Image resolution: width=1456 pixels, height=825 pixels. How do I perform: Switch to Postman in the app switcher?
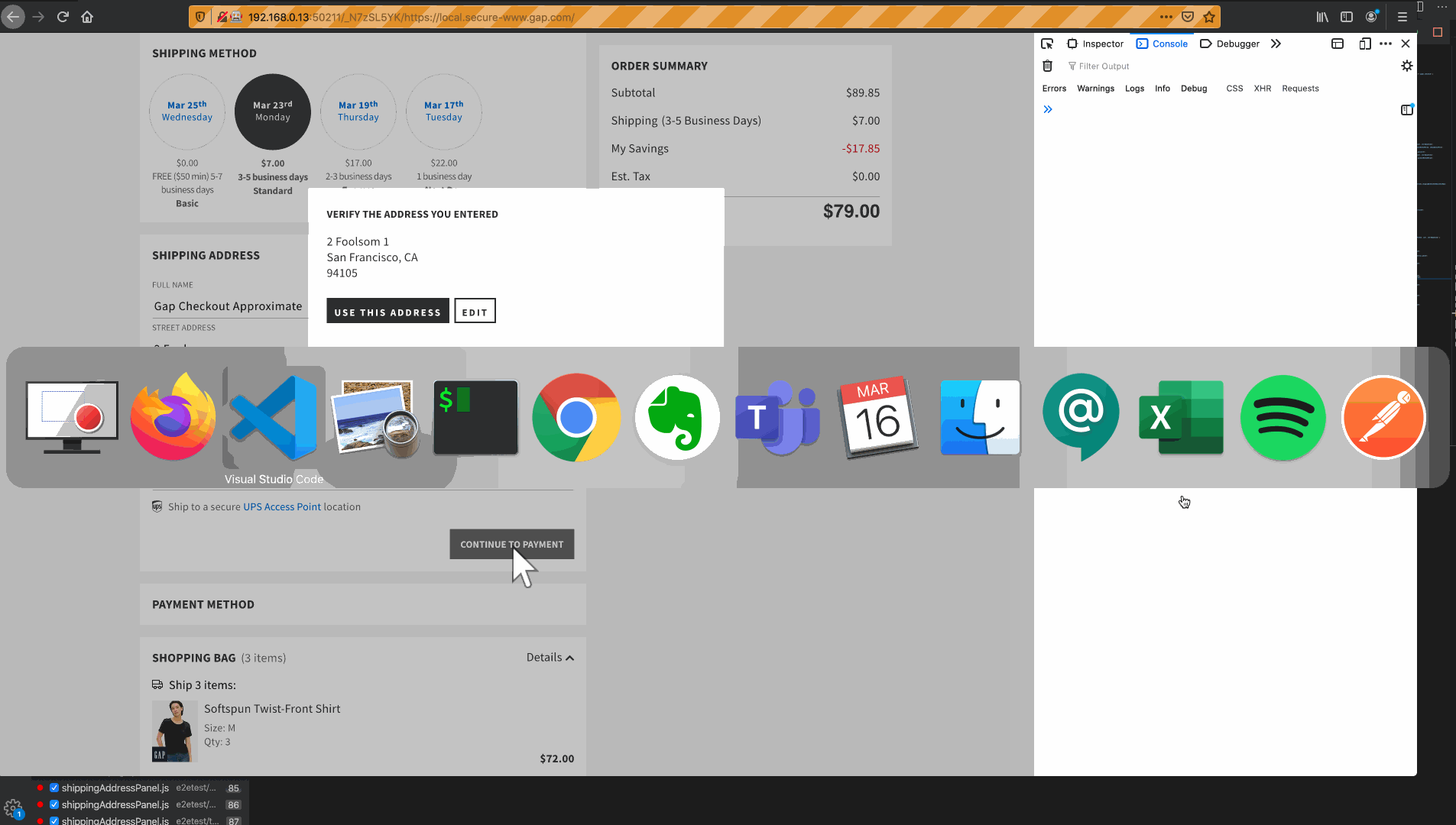click(x=1383, y=417)
